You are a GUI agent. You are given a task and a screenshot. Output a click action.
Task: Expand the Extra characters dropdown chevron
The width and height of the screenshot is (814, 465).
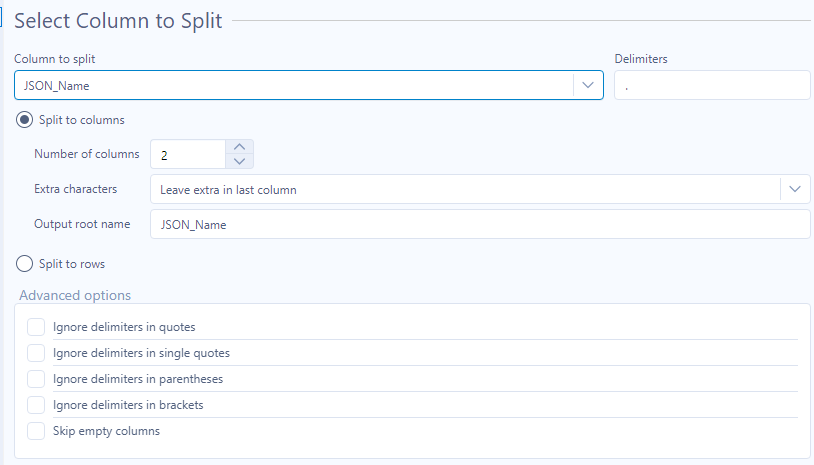coord(795,189)
